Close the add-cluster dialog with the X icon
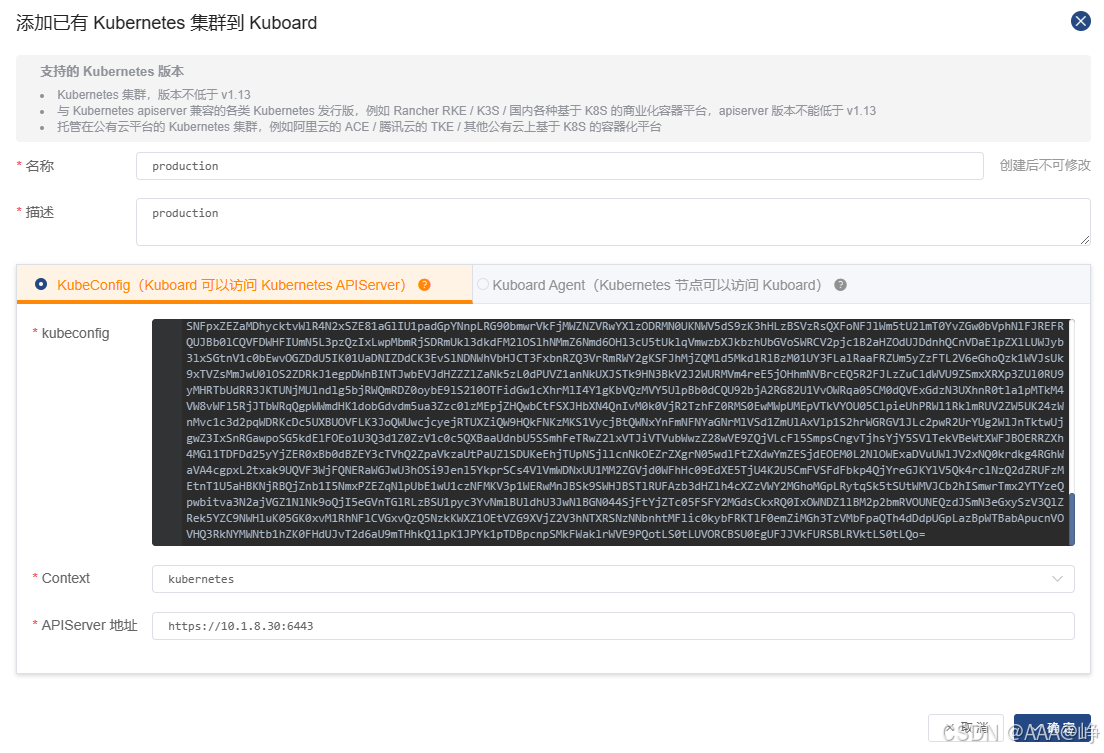 (1080, 21)
